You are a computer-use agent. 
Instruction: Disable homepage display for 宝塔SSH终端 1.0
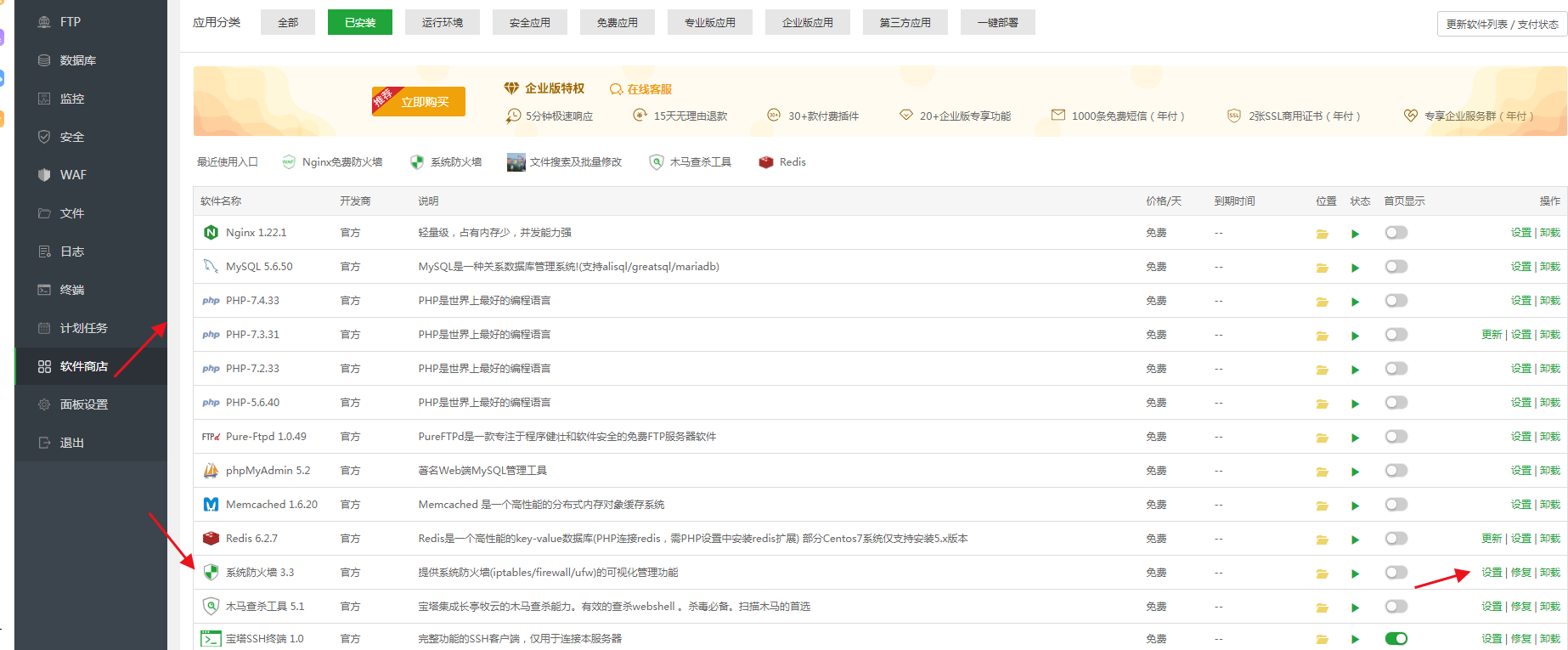(1396, 639)
